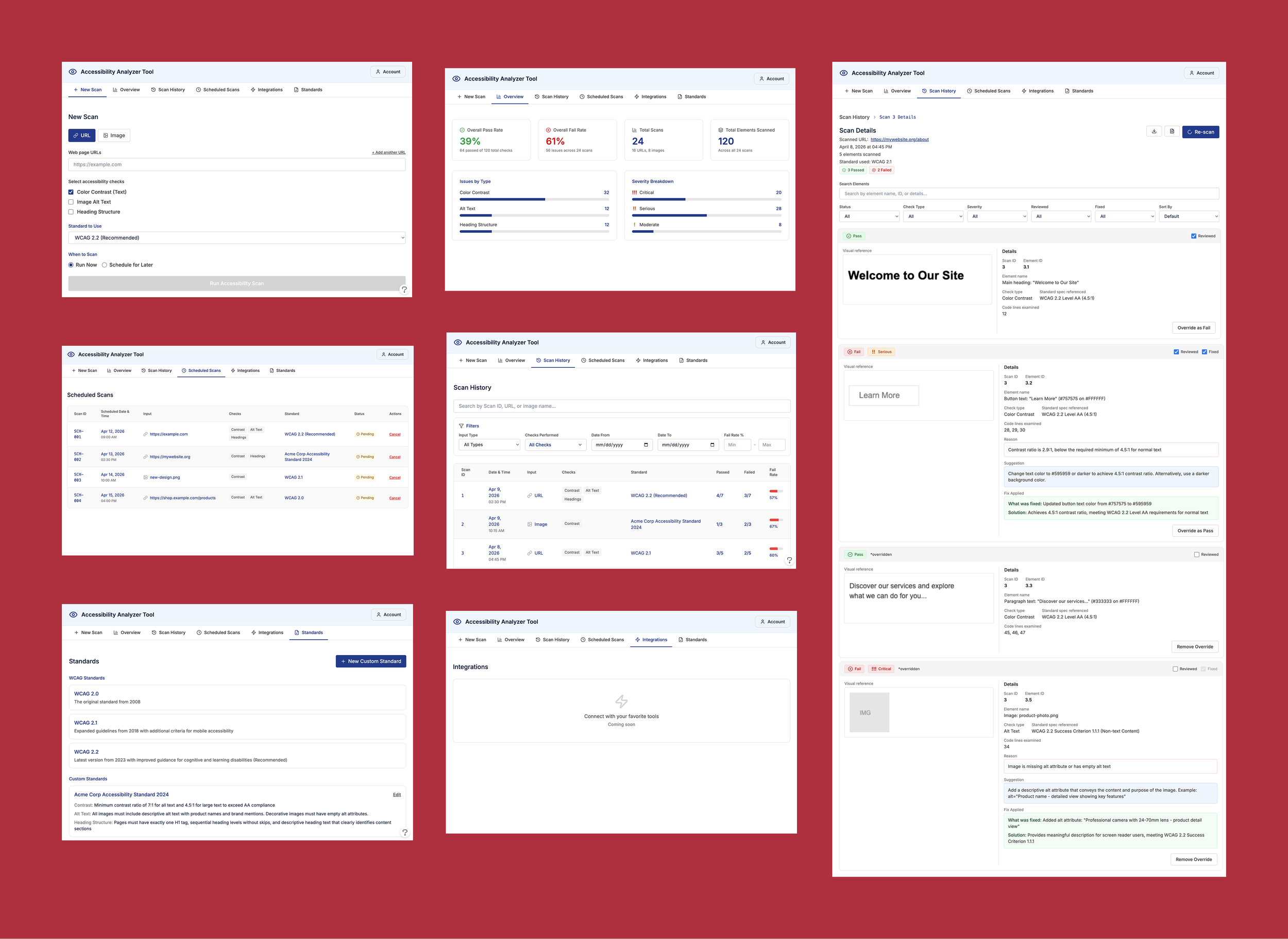Click Scan History breadcrumb in Scan Details

click(x=854, y=117)
